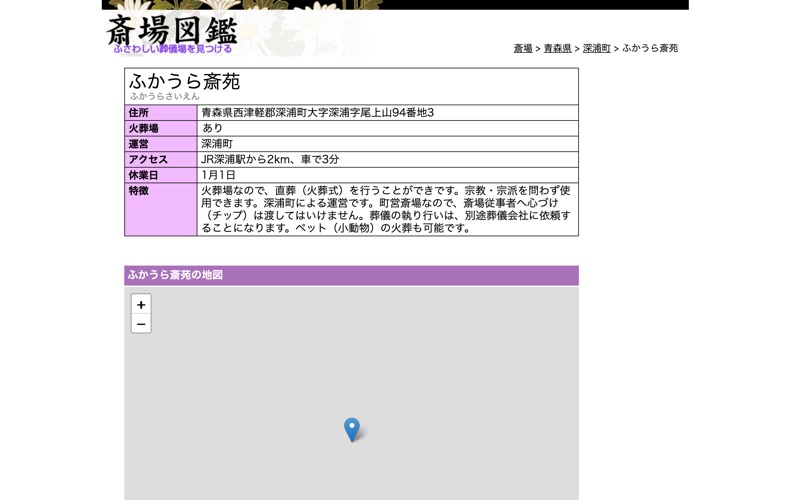Click the あり value cell
Screen dimensions: 800x500
click(388, 128)
